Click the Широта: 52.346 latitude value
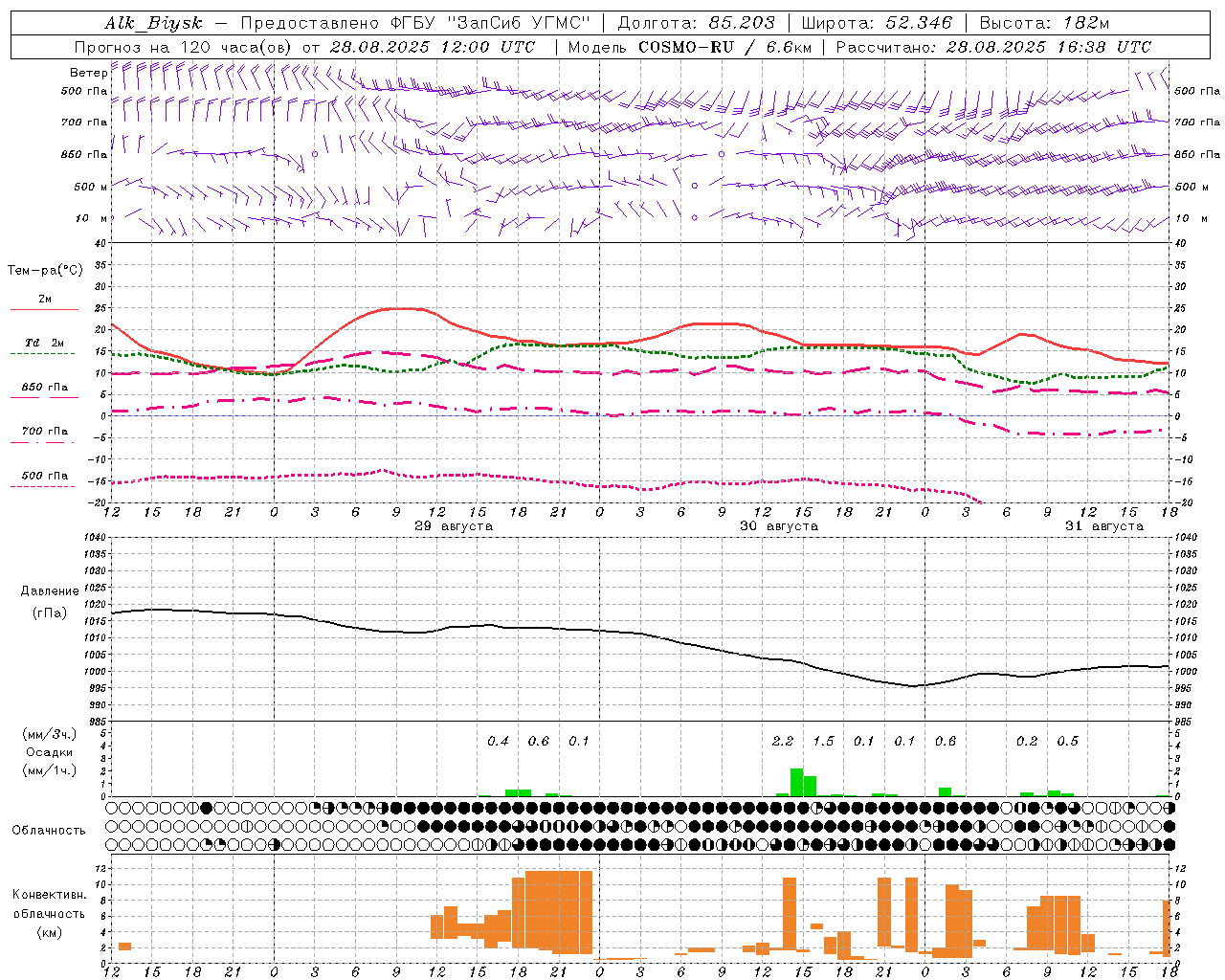Viewport: 1225px width, 980px height. [x=877, y=23]
